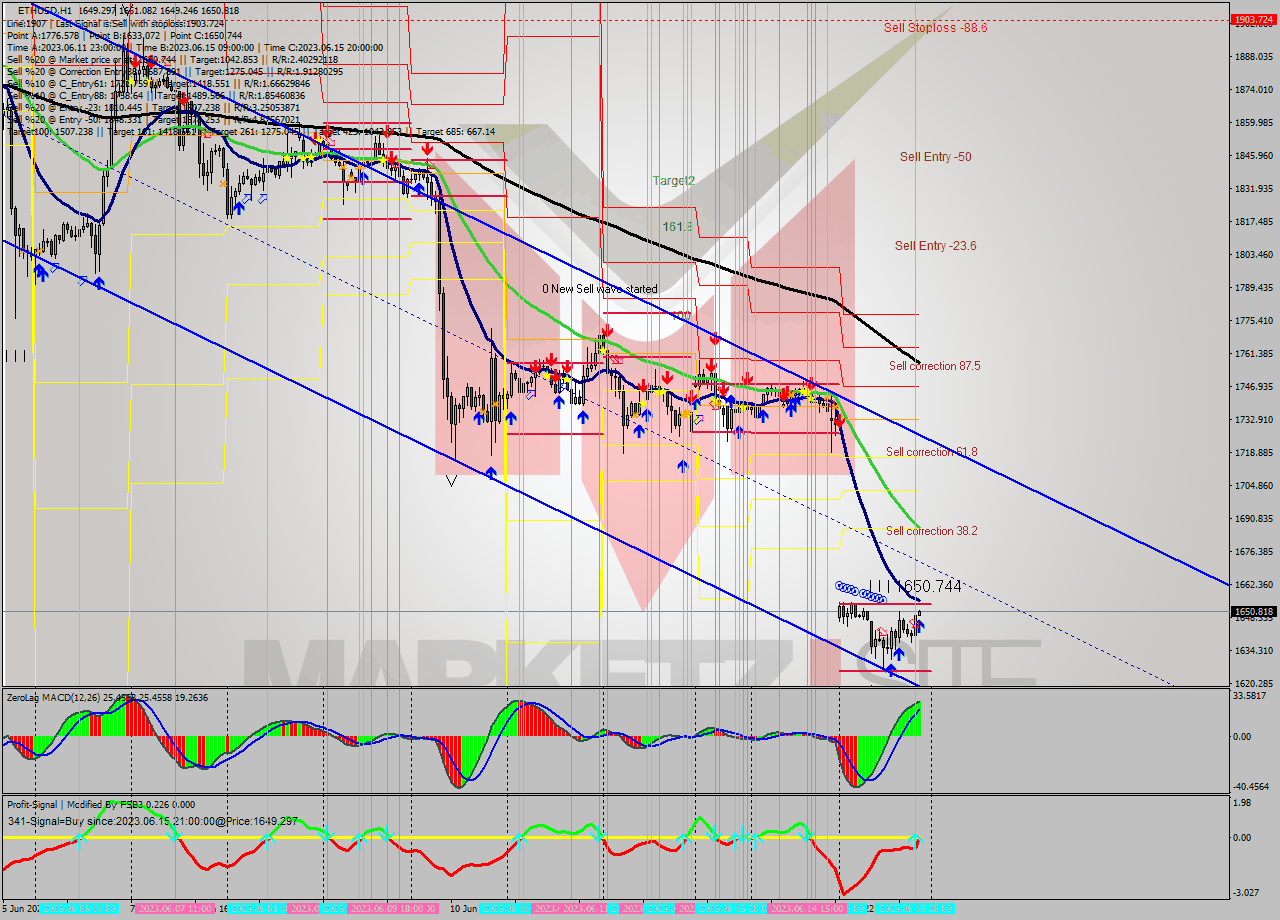Click the 1775.410 price axis value
Image resolution: width=1280 pixels, height=920 pixels.
[x=1253, y=321]
